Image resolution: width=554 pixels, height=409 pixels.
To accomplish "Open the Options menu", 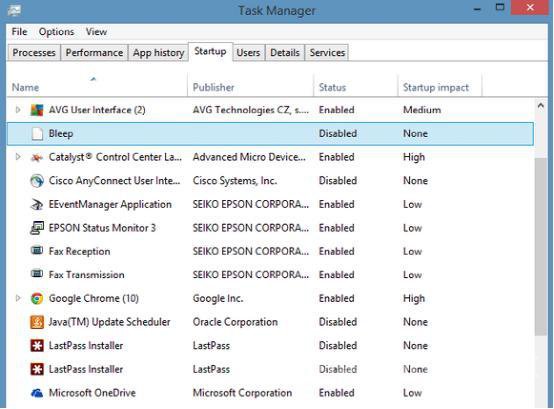I will (x=56, y=32).
